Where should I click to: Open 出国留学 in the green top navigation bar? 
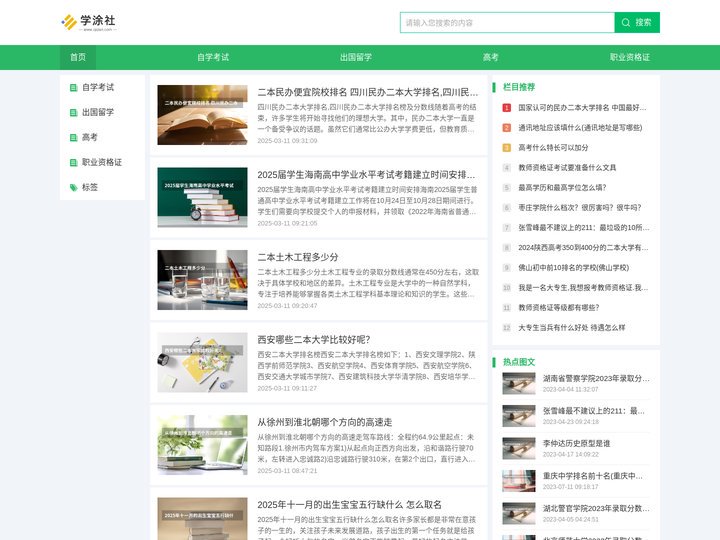356,57
